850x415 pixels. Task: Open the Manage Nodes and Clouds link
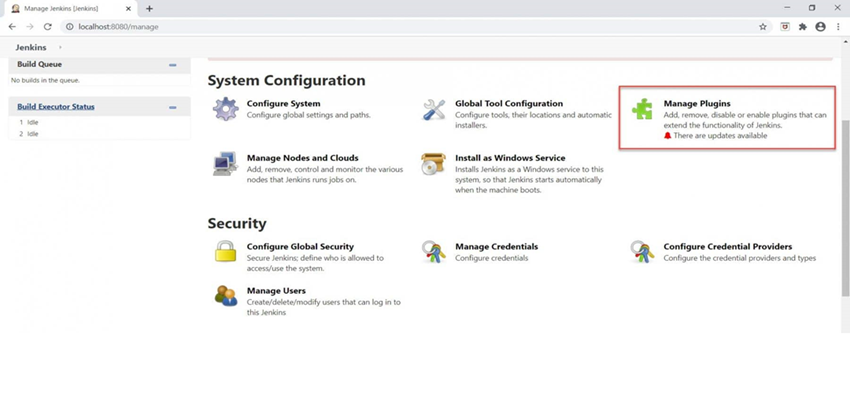tap(302, 158)
